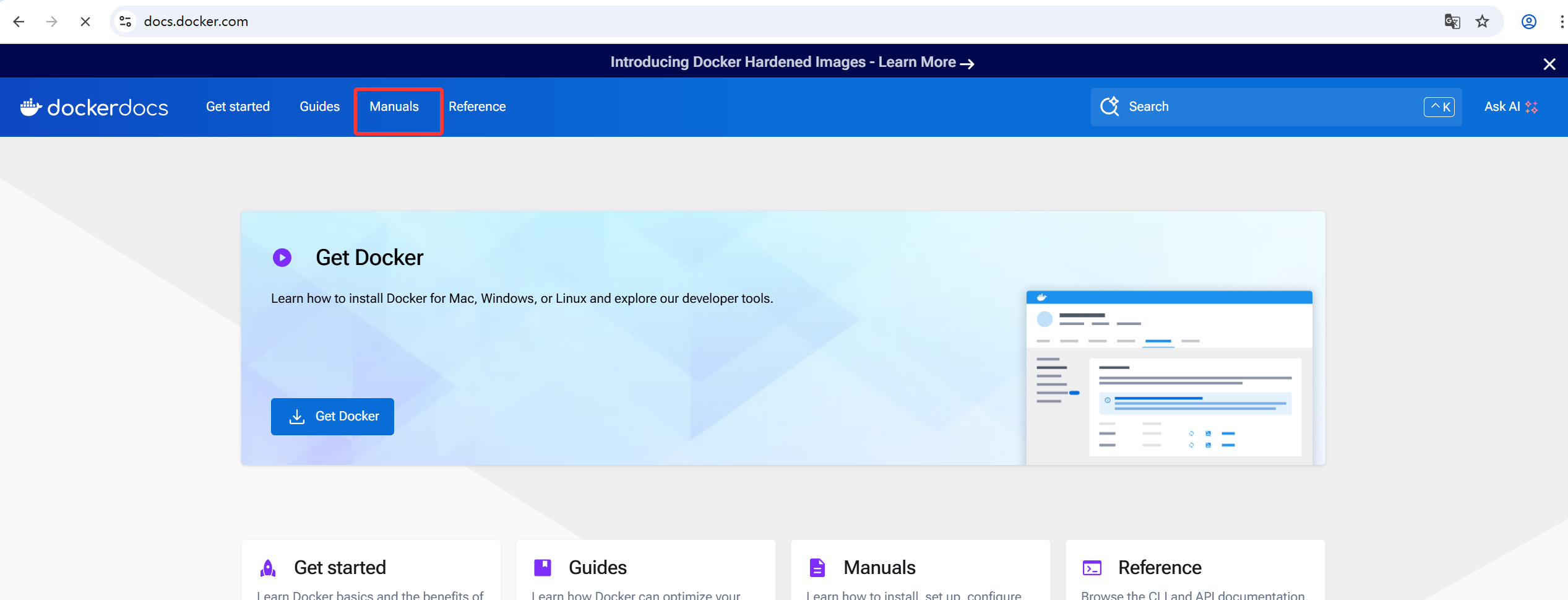Screen dimensions: 1568x600
Task: Click the document icon on Manuals card
Action: pyautogui.click(x=817, y=568)
